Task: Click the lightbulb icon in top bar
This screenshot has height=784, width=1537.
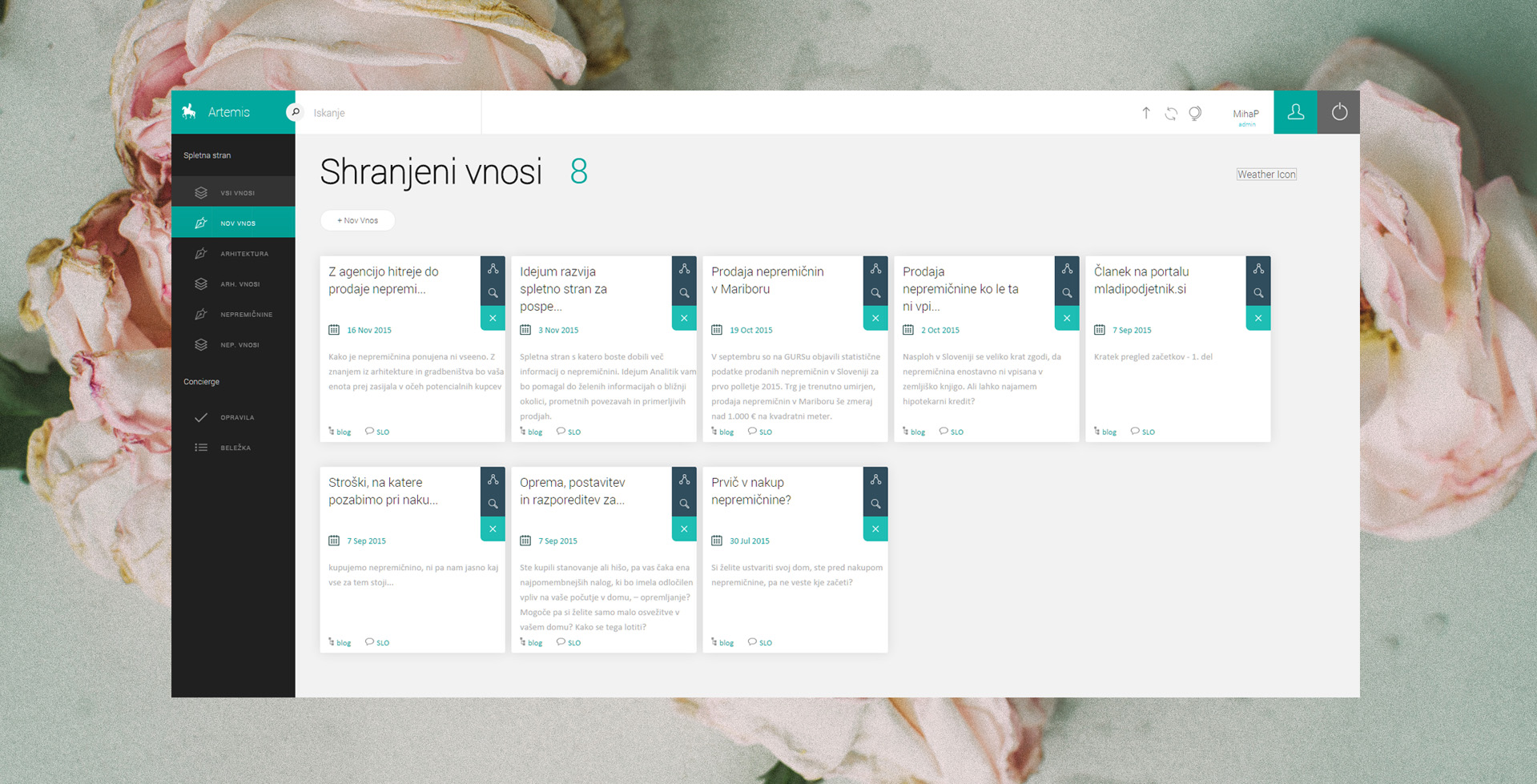Action: (1195, 114)
